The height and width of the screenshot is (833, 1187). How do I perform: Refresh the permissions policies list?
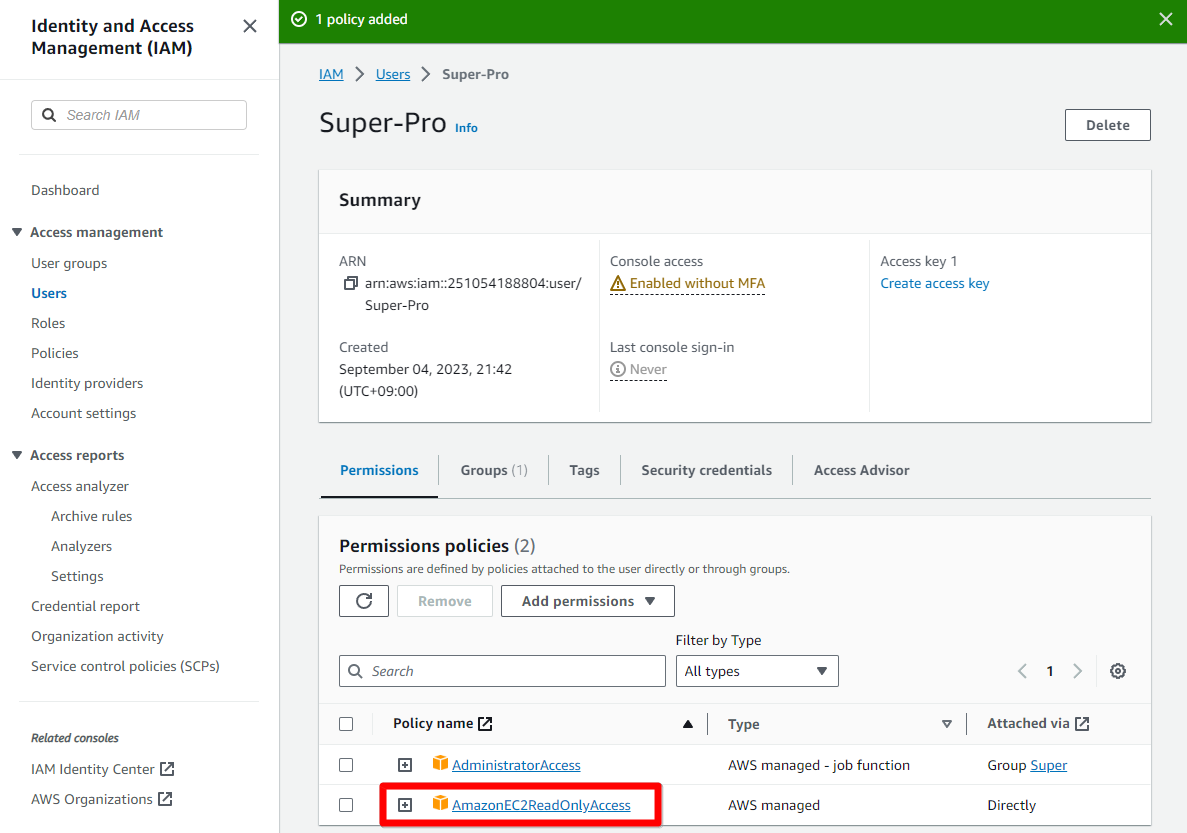[364, 601]
